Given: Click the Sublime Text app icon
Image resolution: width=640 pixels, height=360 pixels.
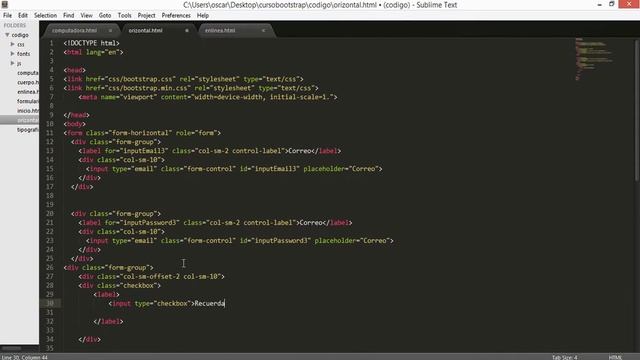Looking at the screenshot, I should tap(5, 4).
